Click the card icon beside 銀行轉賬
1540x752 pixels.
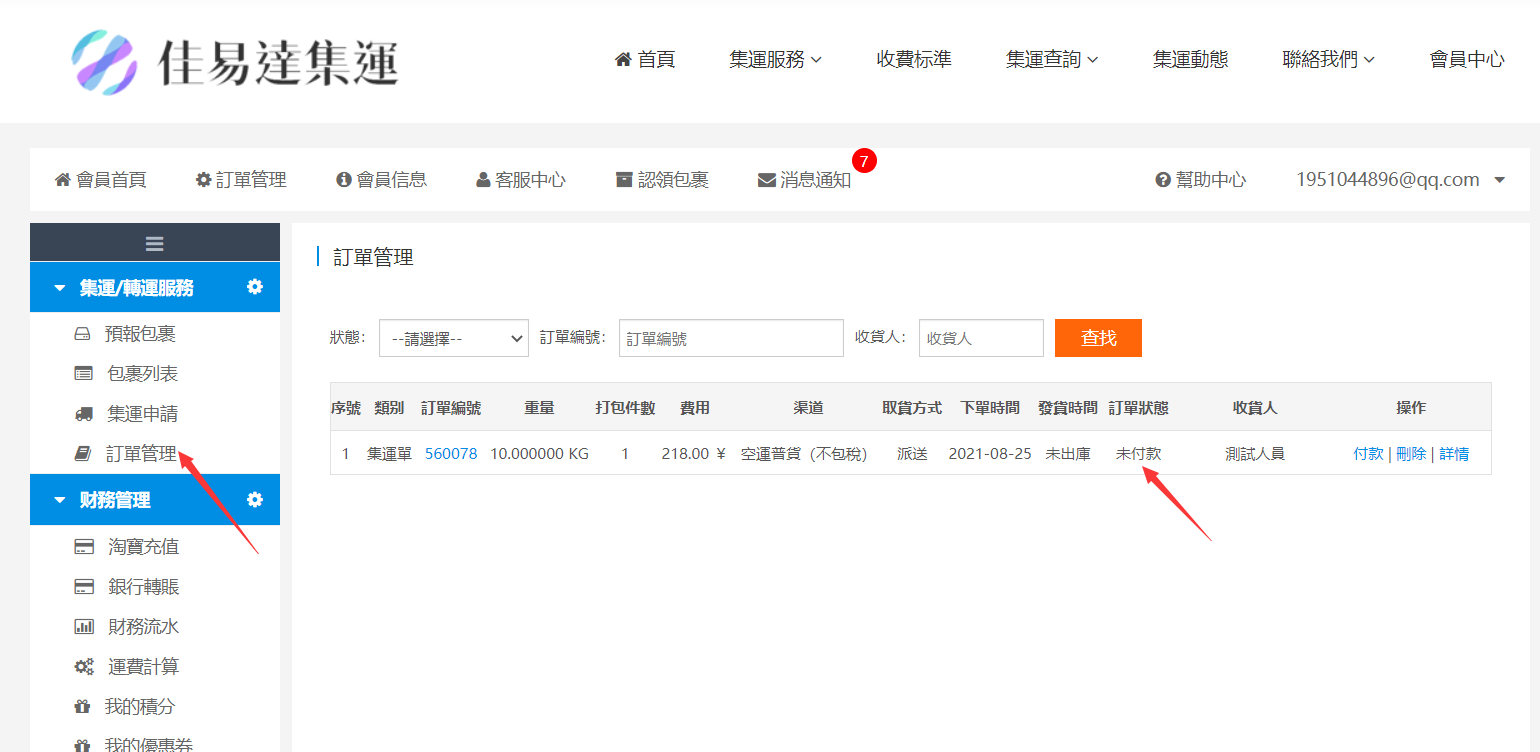point(84,587)
